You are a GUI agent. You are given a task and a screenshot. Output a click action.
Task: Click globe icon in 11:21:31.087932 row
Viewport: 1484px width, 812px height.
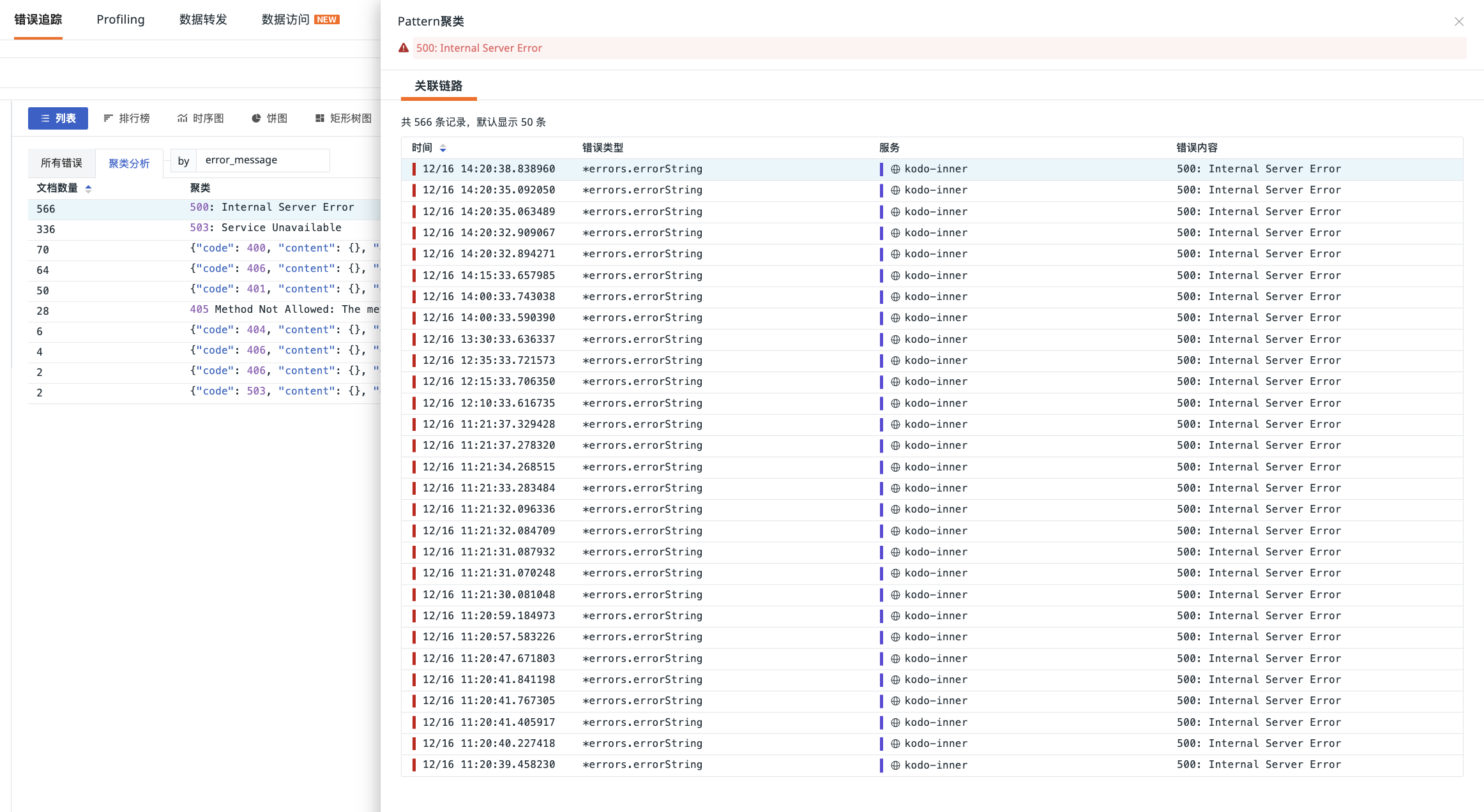895,552
